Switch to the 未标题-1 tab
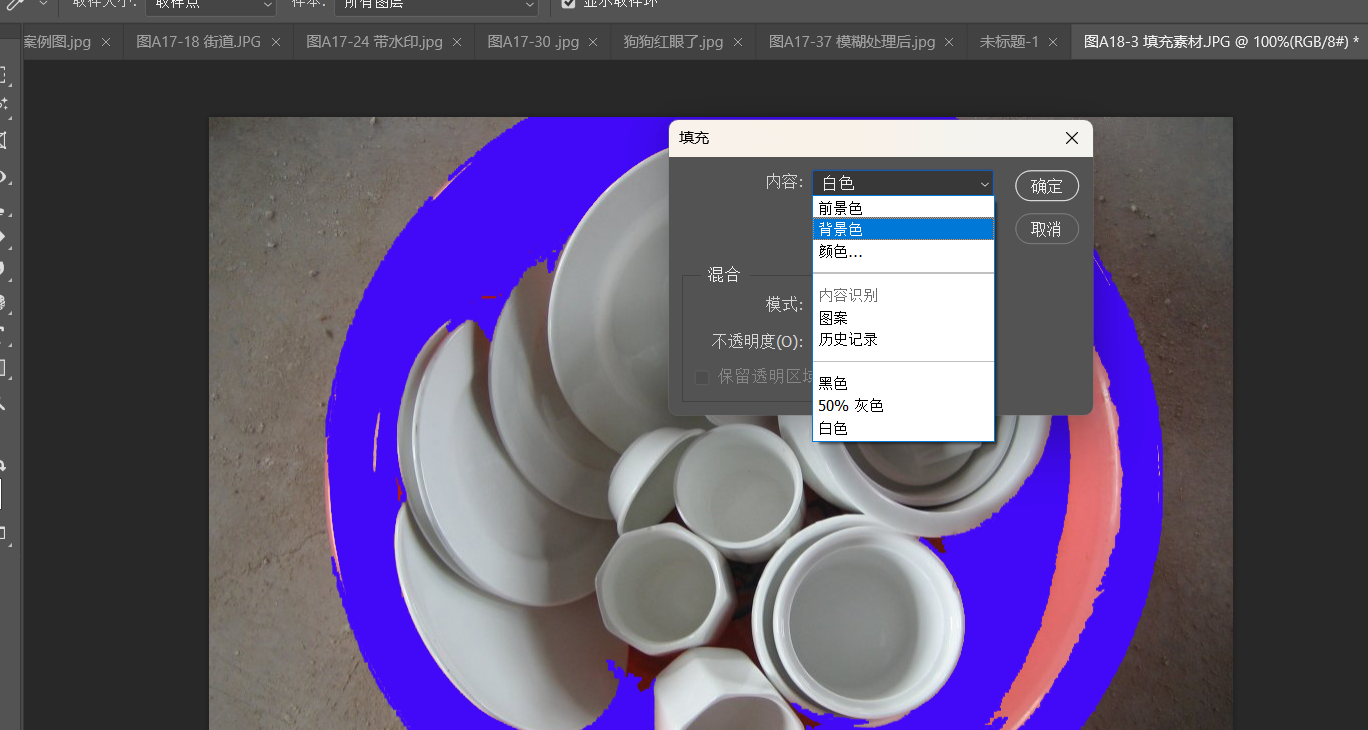 click(1009, 42)
